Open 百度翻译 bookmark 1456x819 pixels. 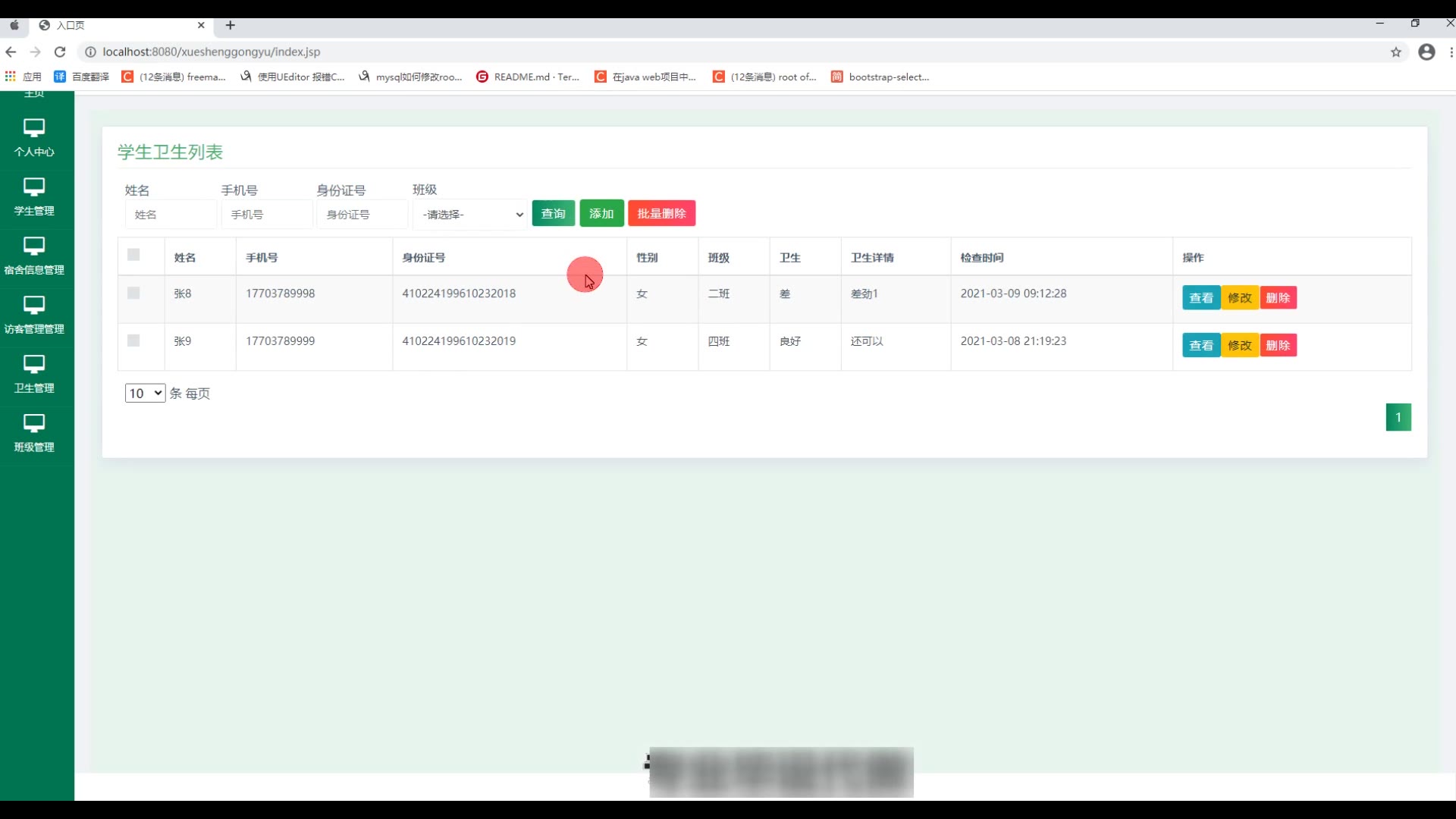(82, 77)
